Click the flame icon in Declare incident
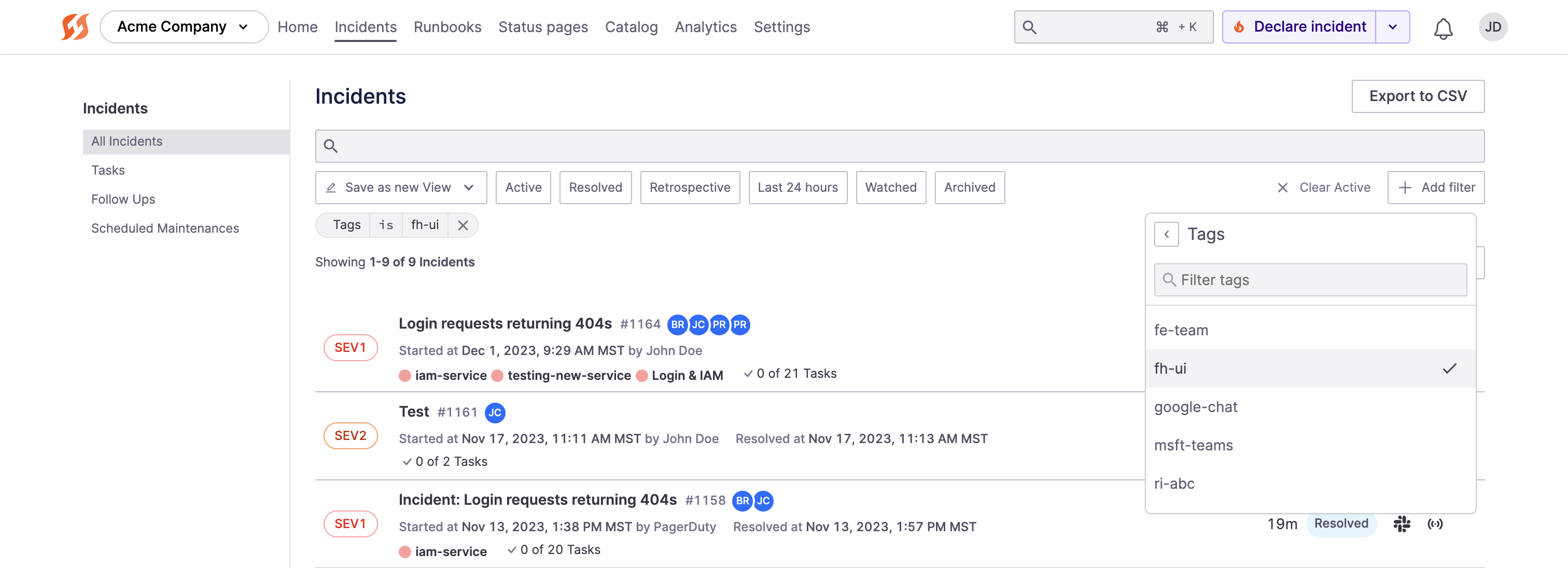Screen dimensions: 1568x568 click(1238, 27)
